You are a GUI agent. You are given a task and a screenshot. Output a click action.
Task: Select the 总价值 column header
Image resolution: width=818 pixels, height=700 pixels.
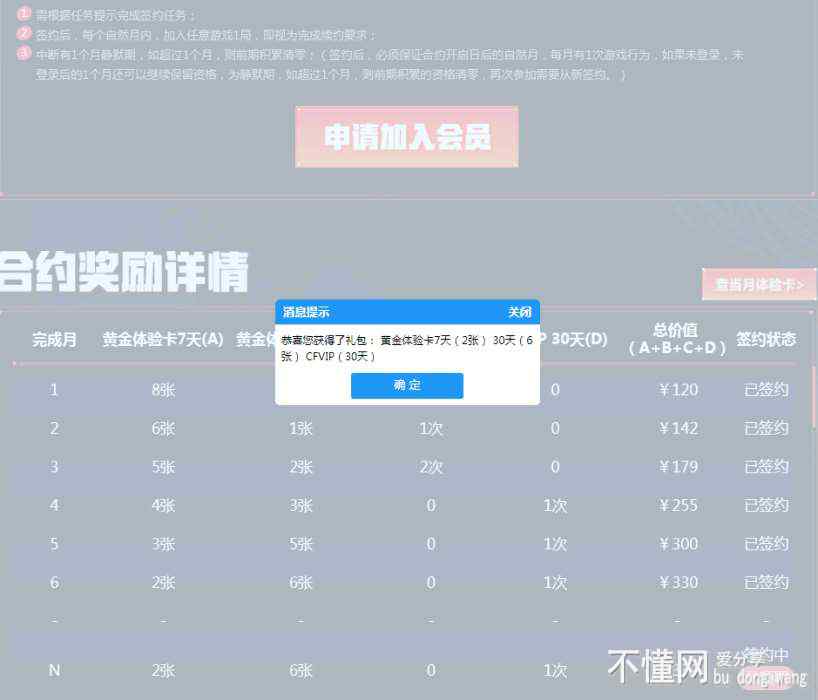[676, 339]
